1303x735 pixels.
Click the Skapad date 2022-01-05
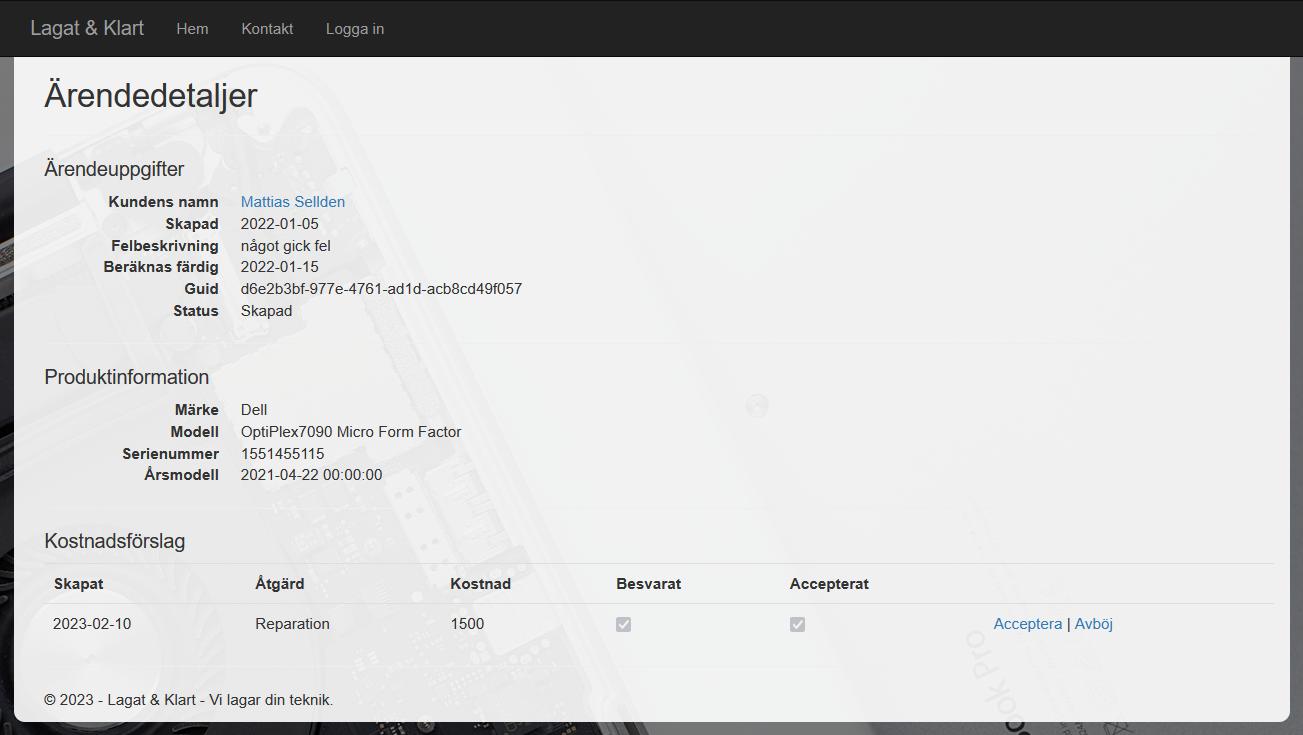(280, 224)
